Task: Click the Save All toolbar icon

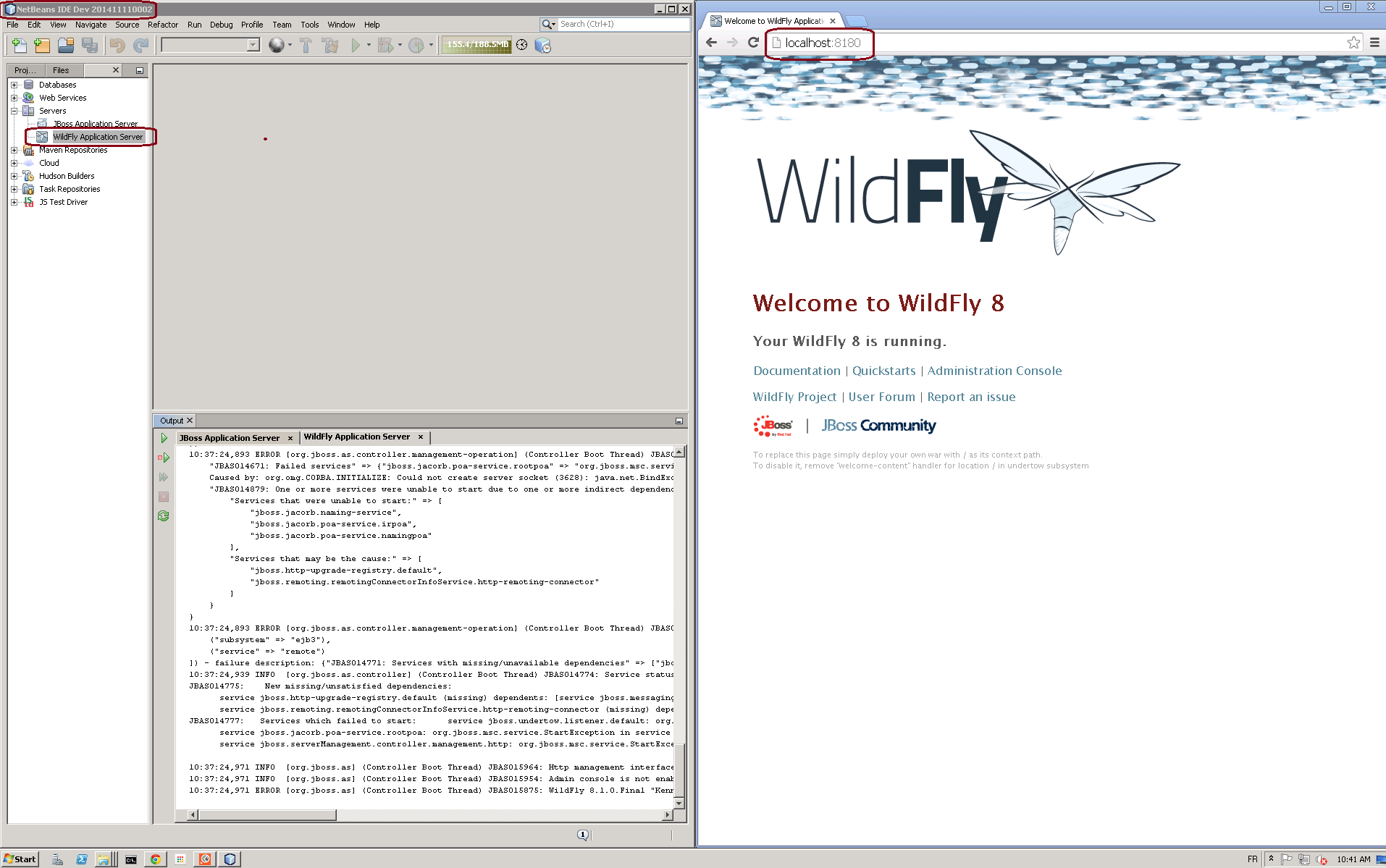Action: point(90,46)
